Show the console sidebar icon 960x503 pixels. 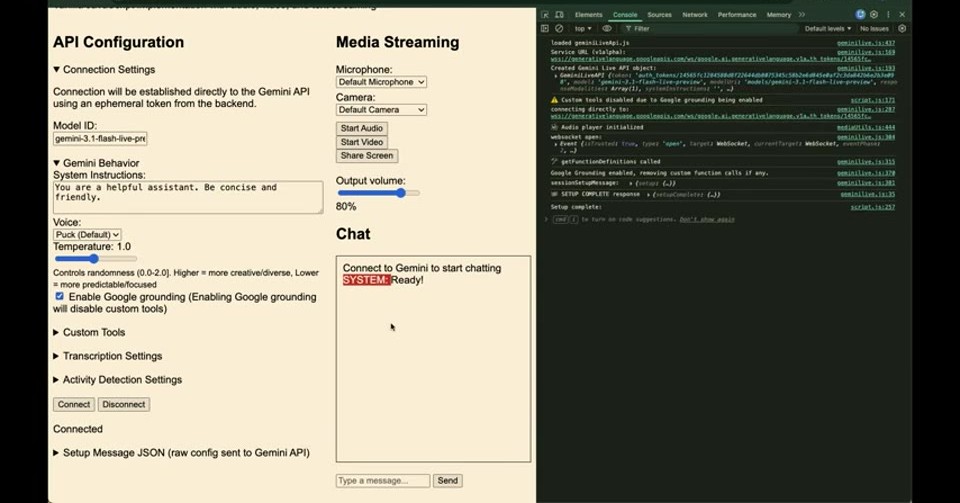(x=545, y=28)
